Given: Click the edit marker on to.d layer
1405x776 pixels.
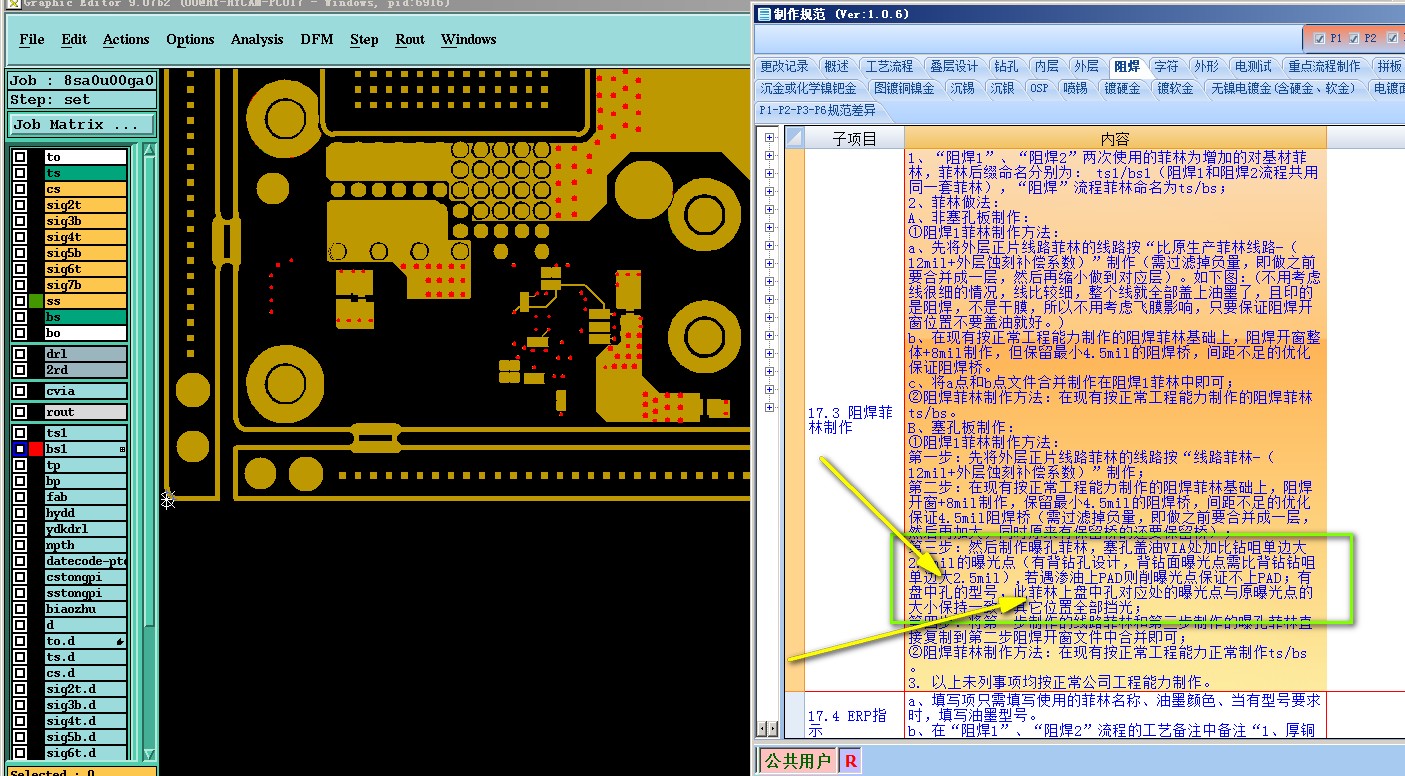Looking at the screenshot, I should point(120,641).
